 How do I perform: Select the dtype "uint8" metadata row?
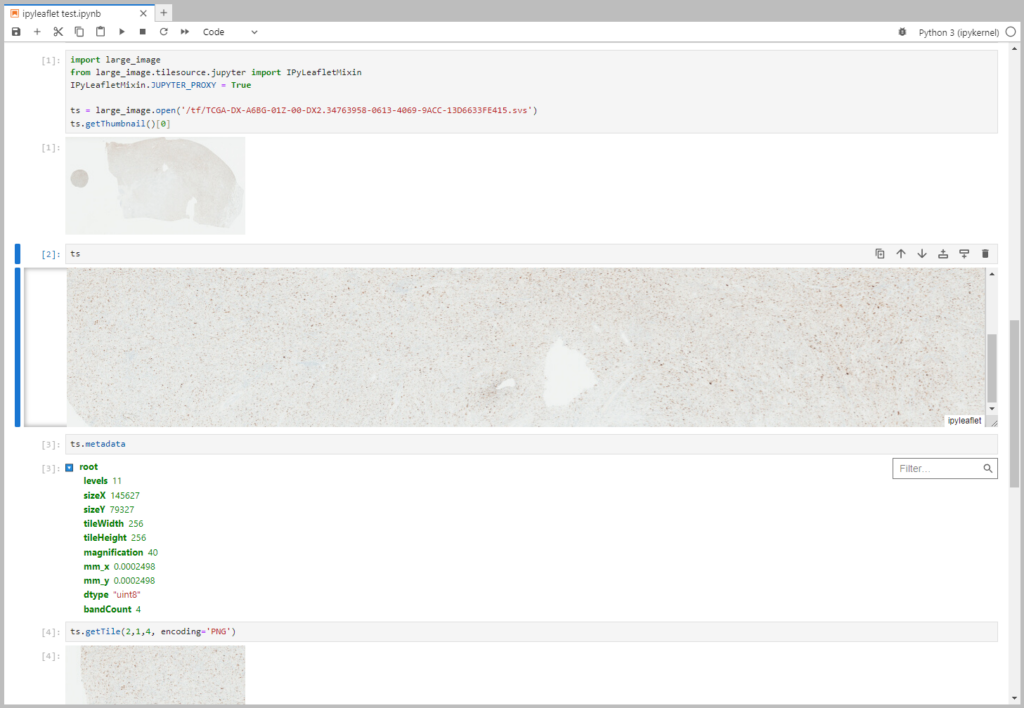click(112, 595)
